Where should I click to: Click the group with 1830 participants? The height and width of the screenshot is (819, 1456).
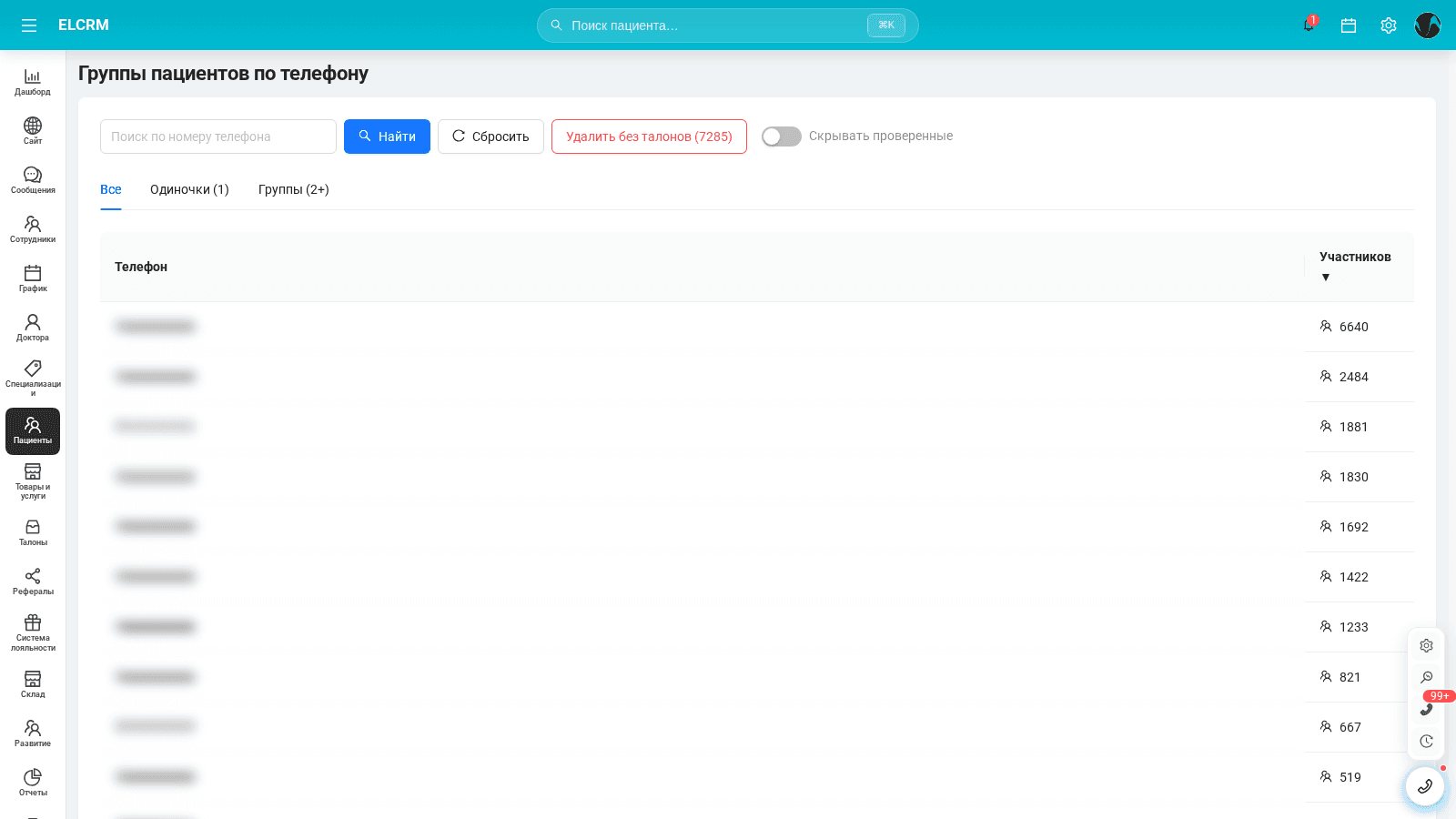point(757,477)
